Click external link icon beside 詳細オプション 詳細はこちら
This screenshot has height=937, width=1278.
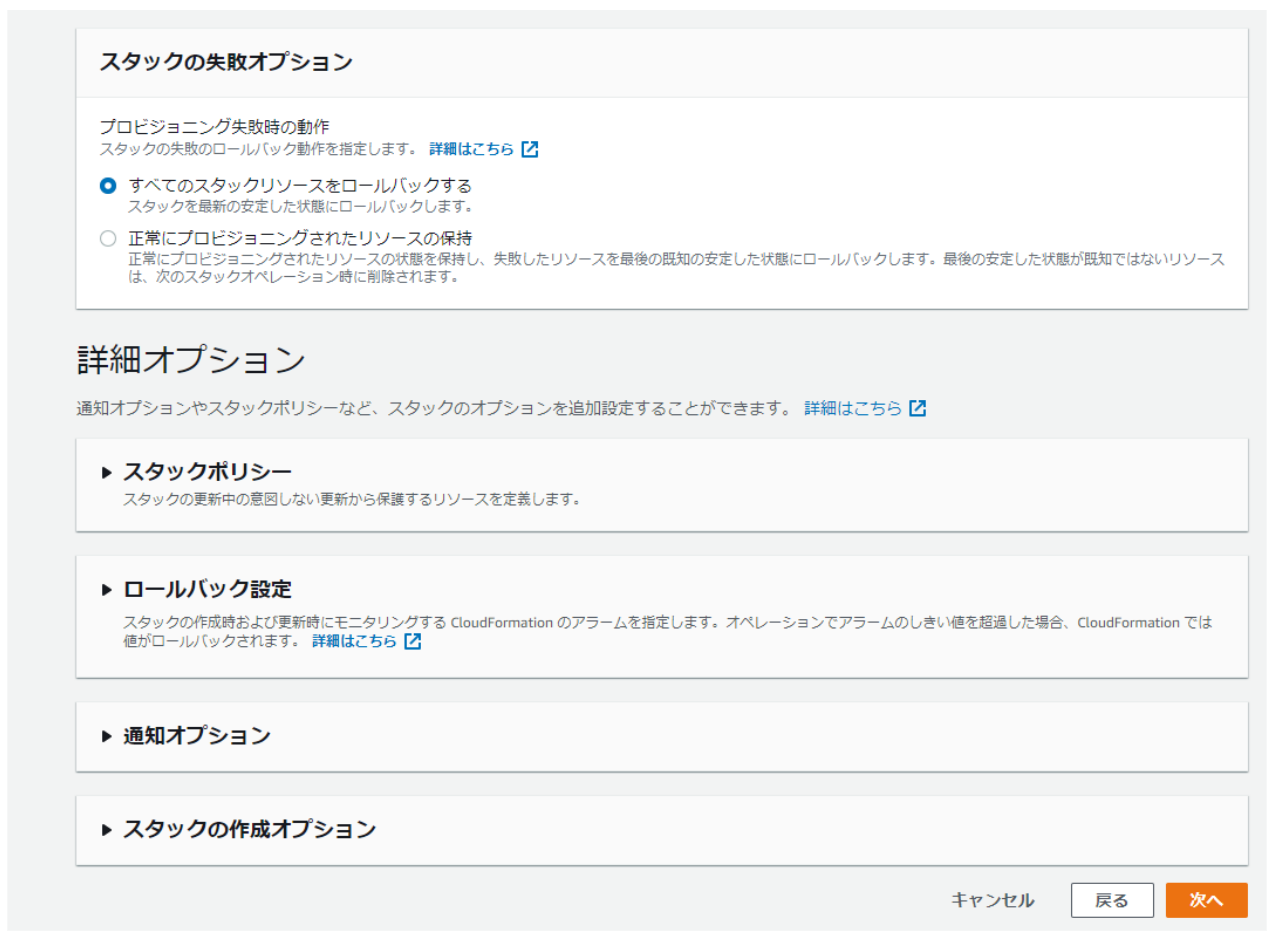[x=918, y=409]
